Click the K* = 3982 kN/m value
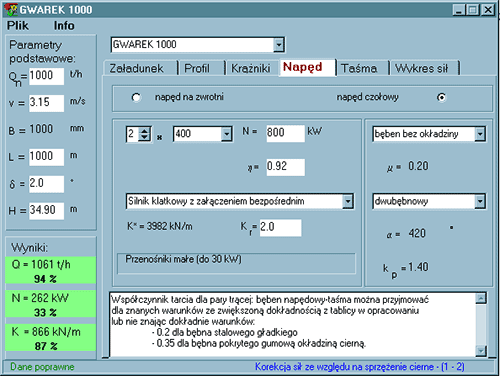Screen dimensions: 500x376 [x=160, y=226]
